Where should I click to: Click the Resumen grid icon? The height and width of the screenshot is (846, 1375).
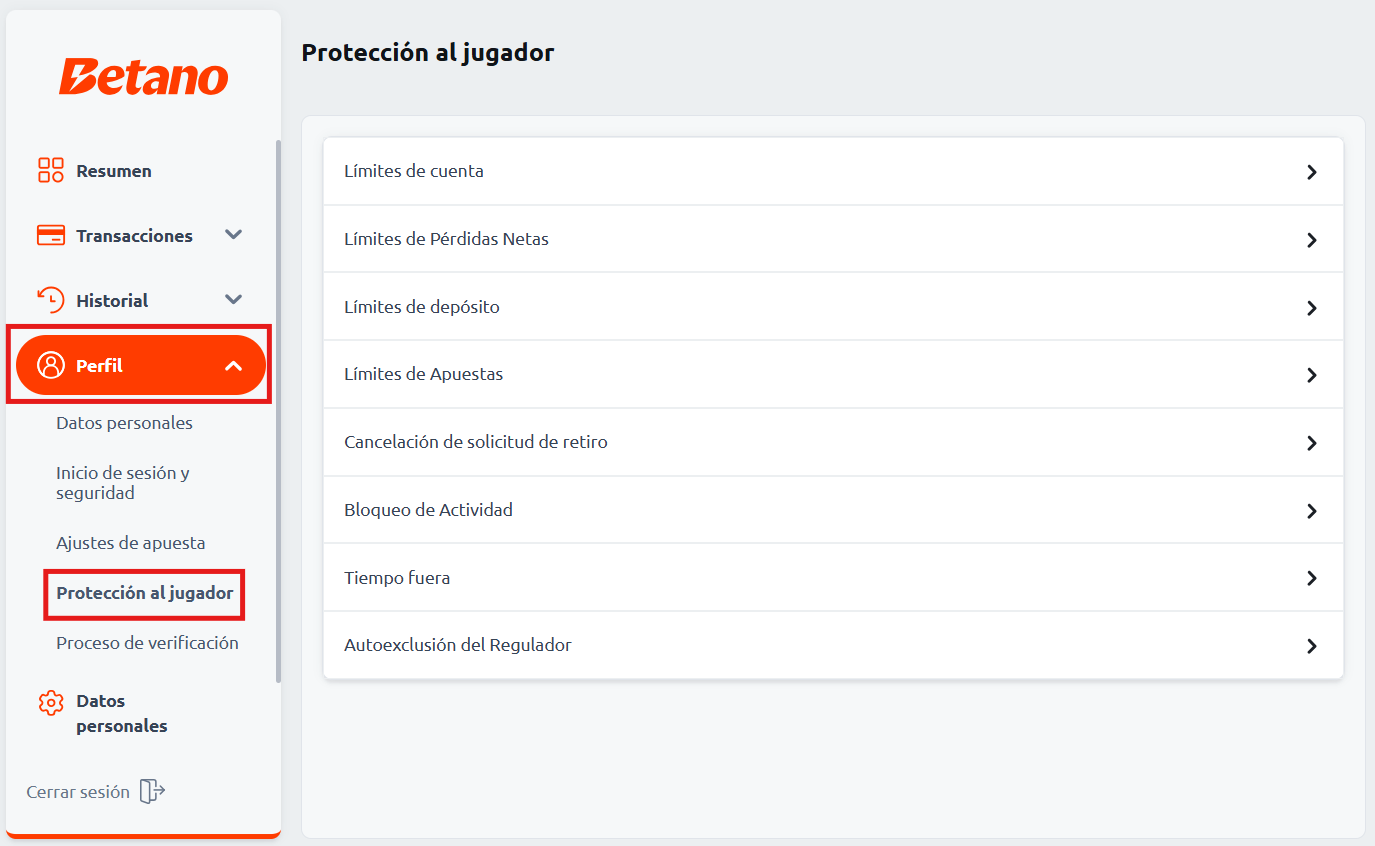[x=51, y=170]
